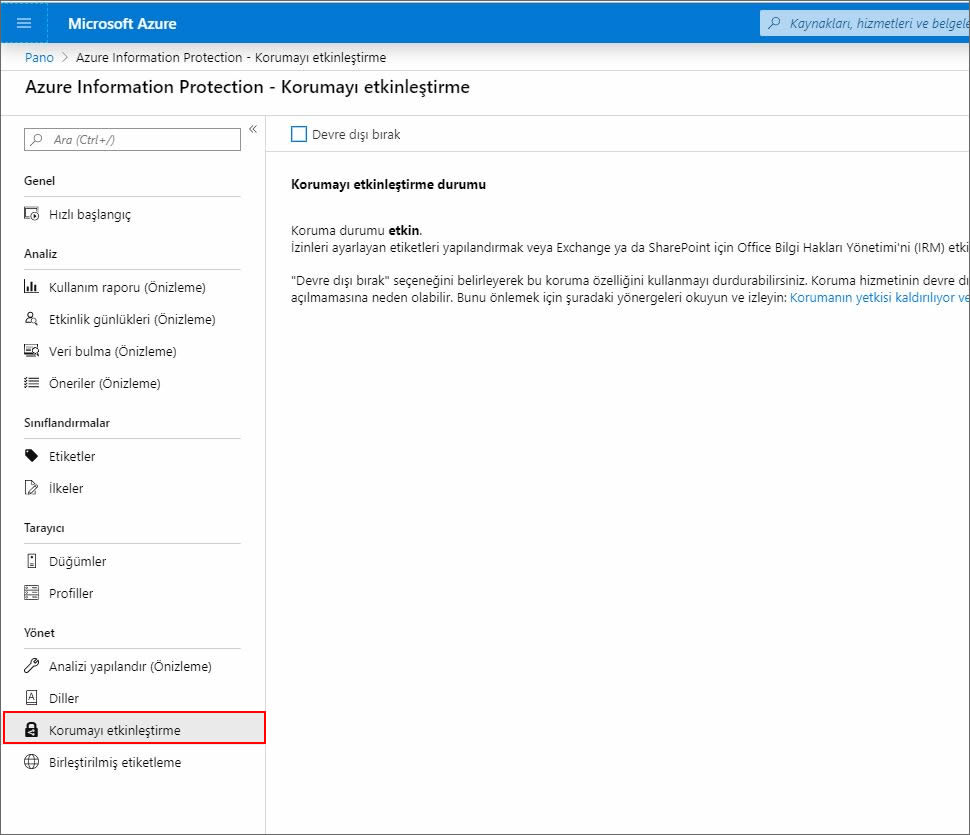Click the İlkeler document icon

click(32, 488)
